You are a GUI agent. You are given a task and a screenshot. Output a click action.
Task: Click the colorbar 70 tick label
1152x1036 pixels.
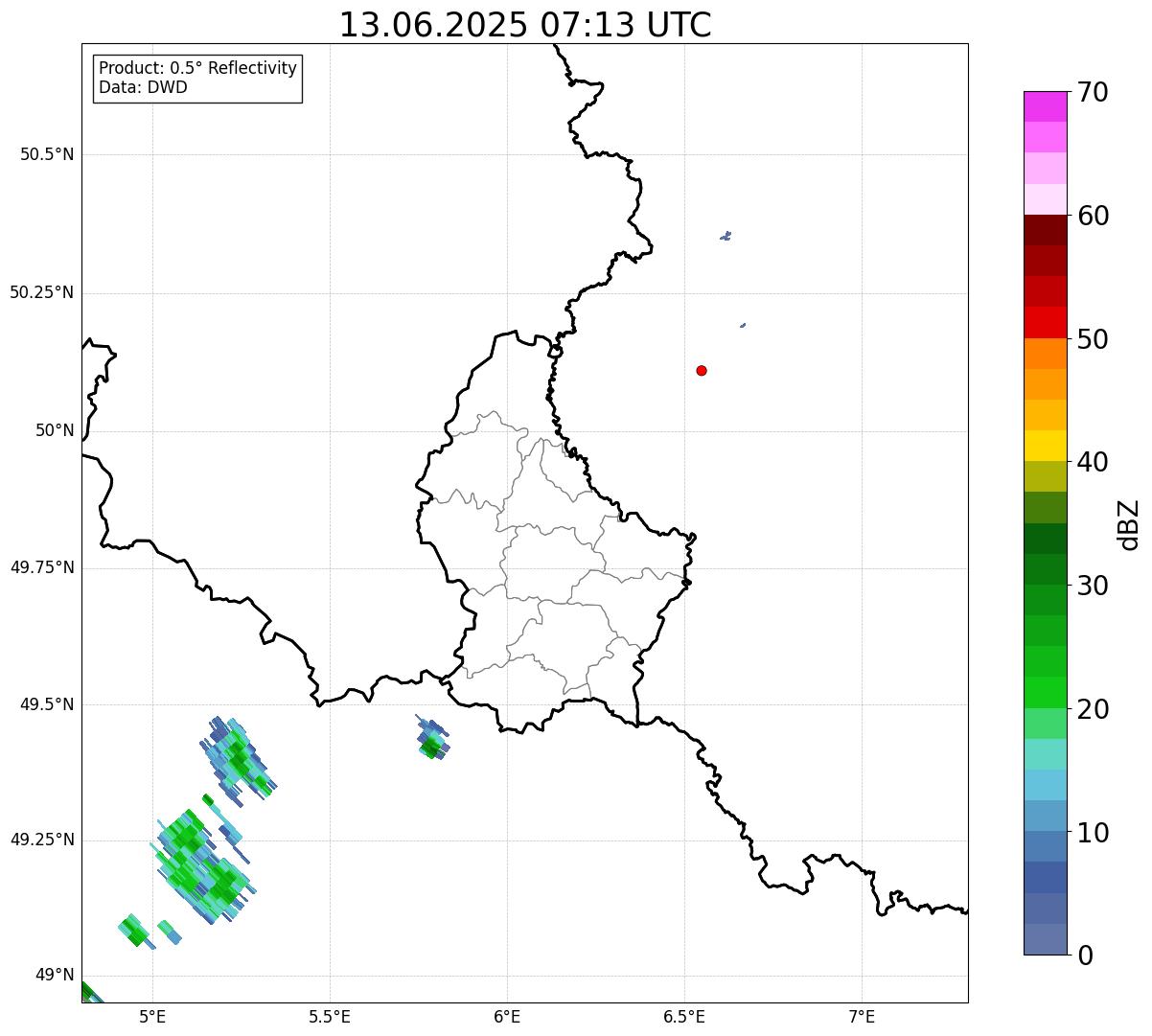1093,92
